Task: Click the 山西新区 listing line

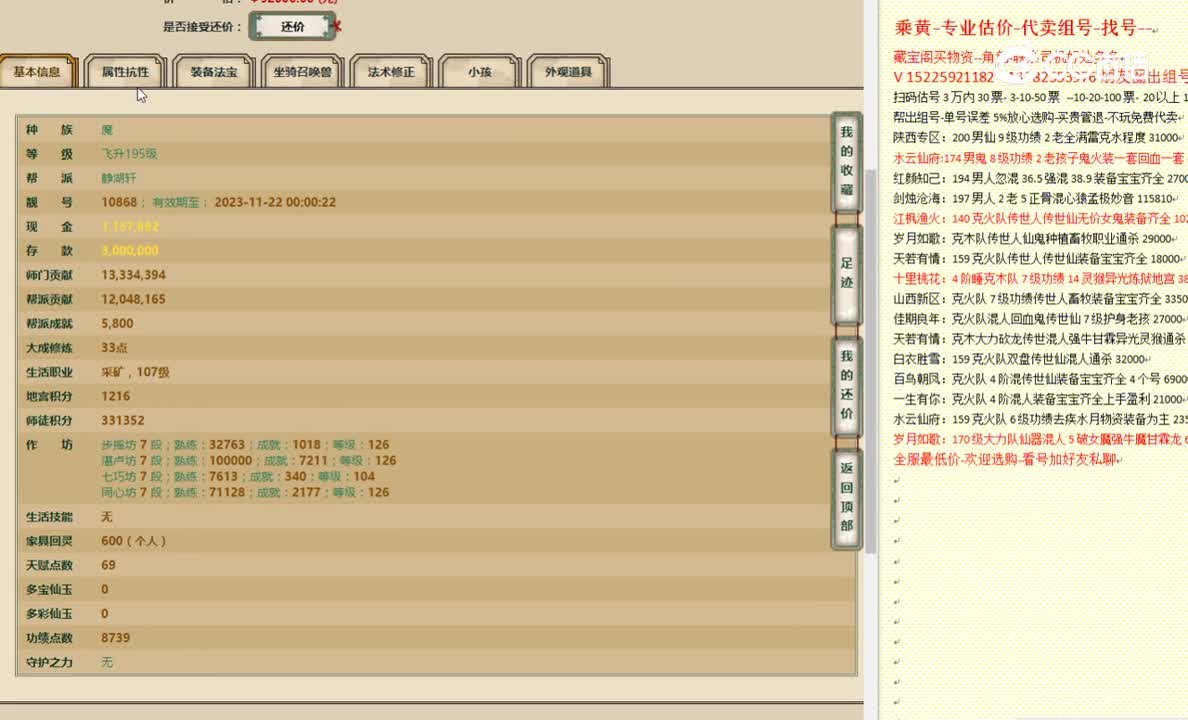Action: [1041, 299]
